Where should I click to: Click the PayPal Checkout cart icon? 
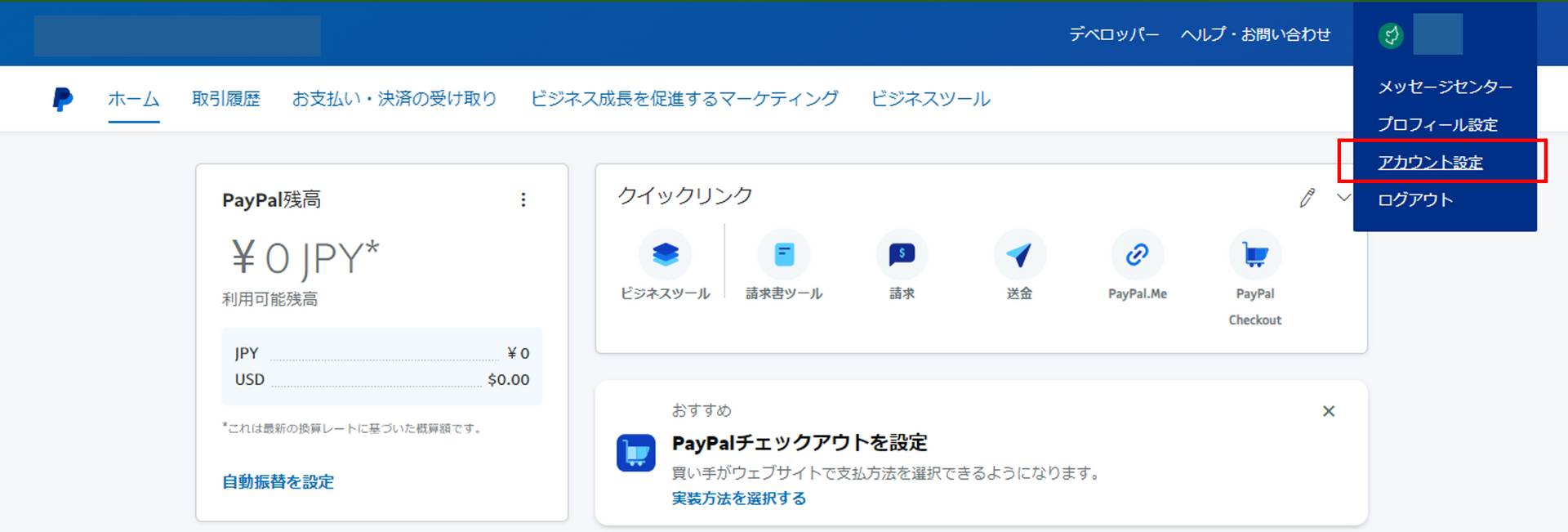(1255, 255)
